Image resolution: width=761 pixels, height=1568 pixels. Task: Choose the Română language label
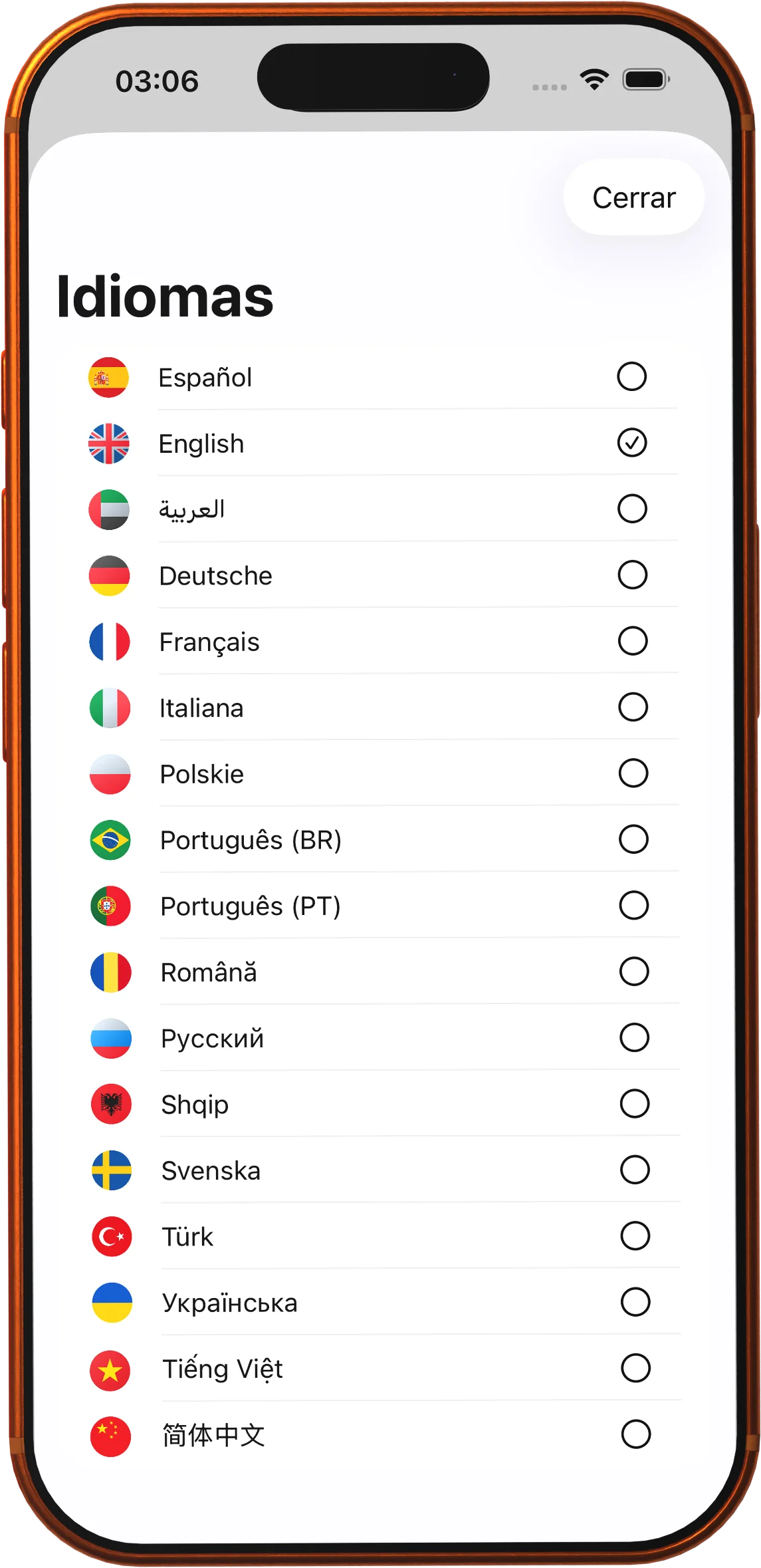[x=209, y=972]
